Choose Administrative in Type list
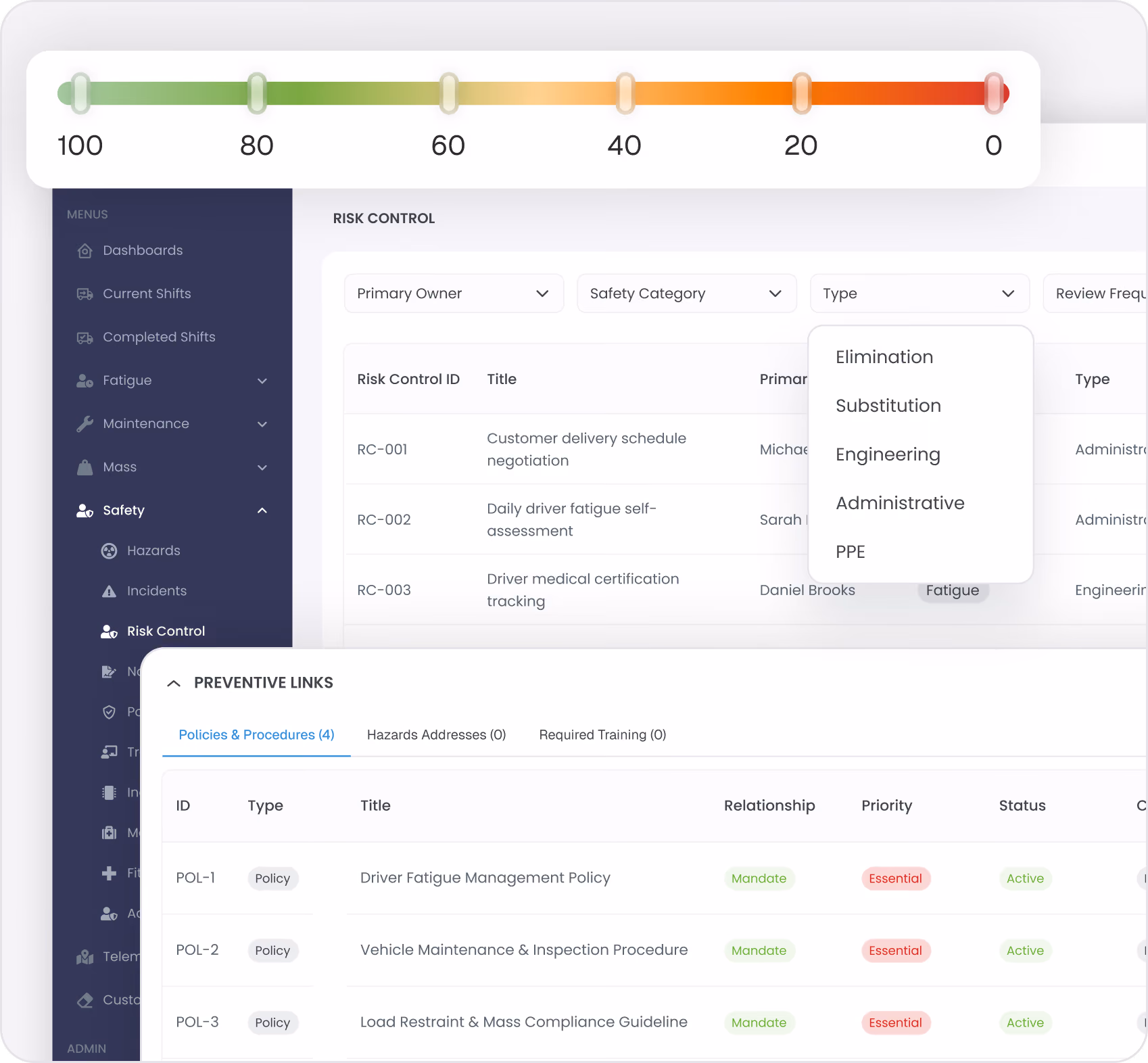Screen dimensions: 1148x1063 click(900, 503)
